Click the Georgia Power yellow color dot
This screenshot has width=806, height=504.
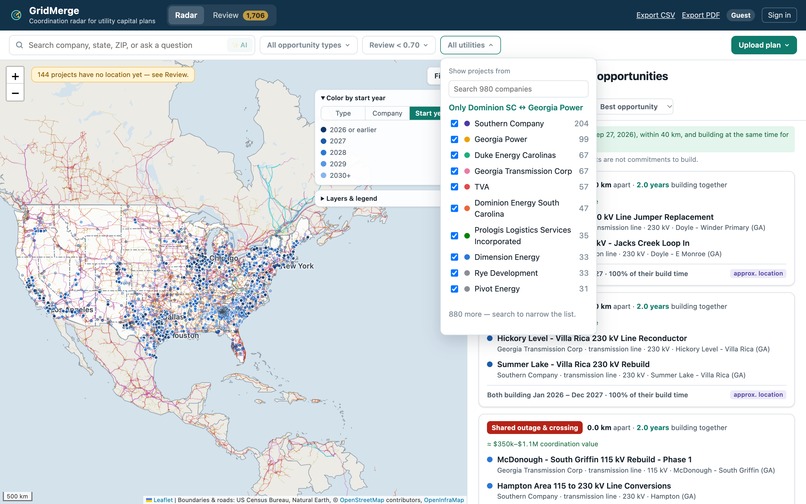coord(467,139)
